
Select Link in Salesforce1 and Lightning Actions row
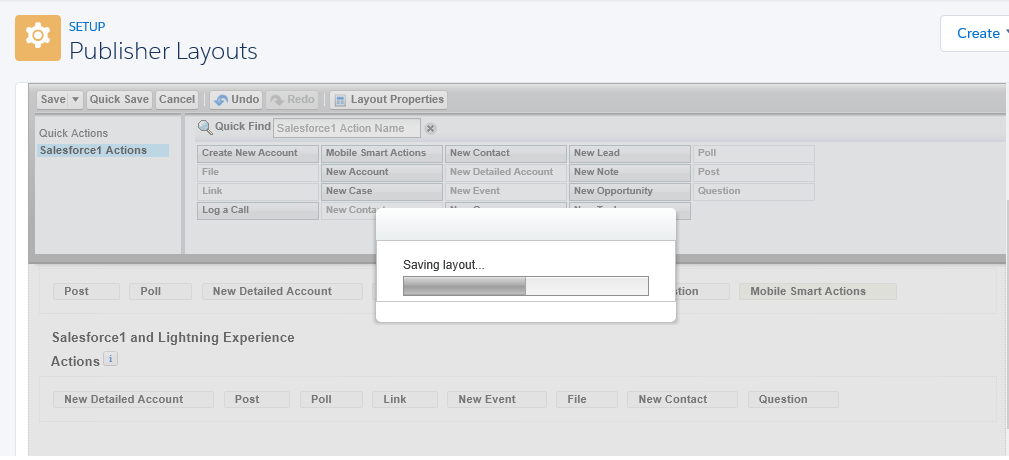click(405, 400)
